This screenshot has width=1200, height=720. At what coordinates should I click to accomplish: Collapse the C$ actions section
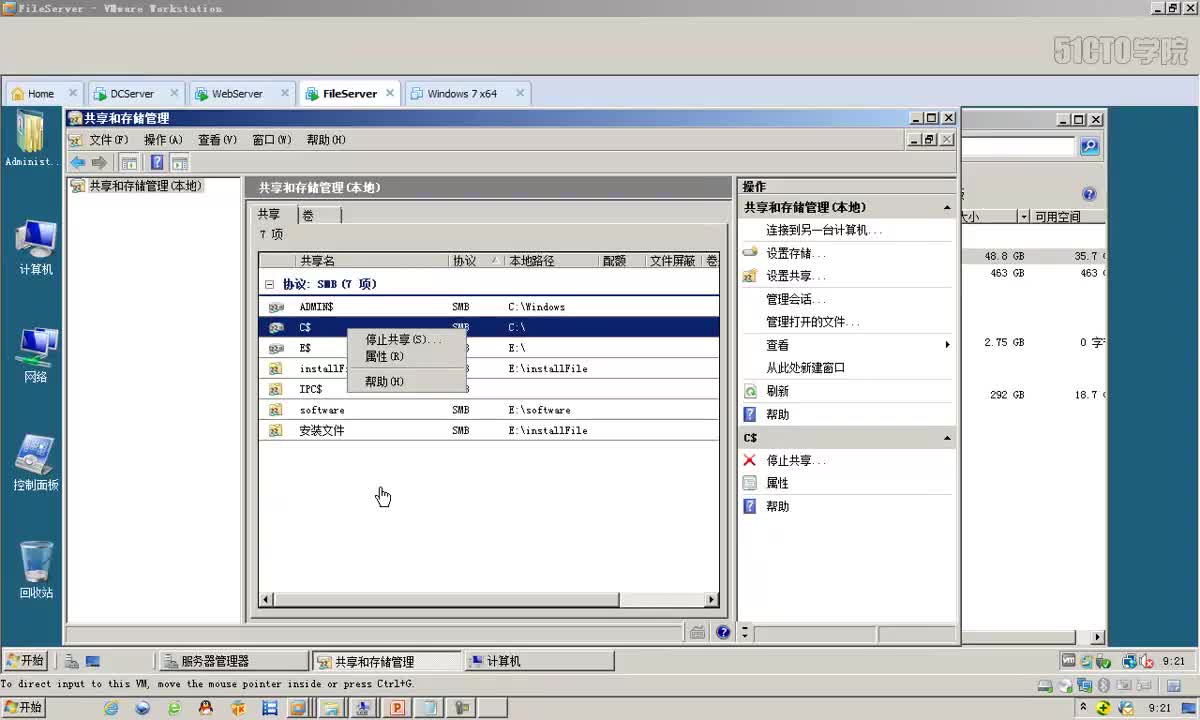(x=947, y=438)
